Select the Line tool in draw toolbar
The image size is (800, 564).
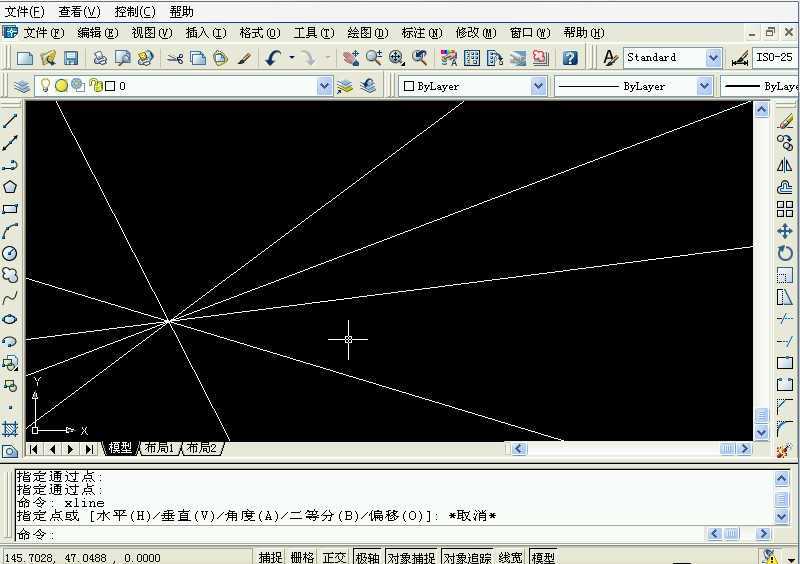(10, 121)
